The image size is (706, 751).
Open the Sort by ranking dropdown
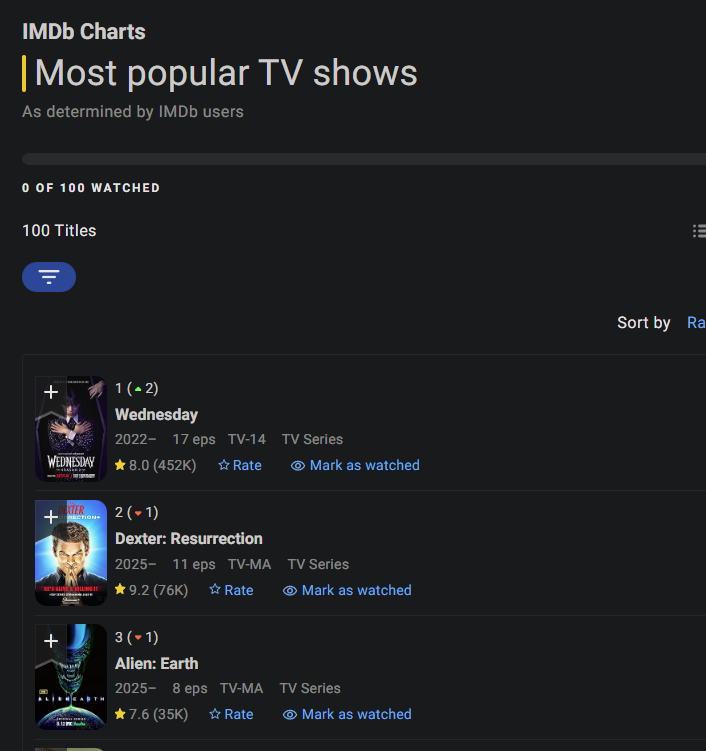696,322
